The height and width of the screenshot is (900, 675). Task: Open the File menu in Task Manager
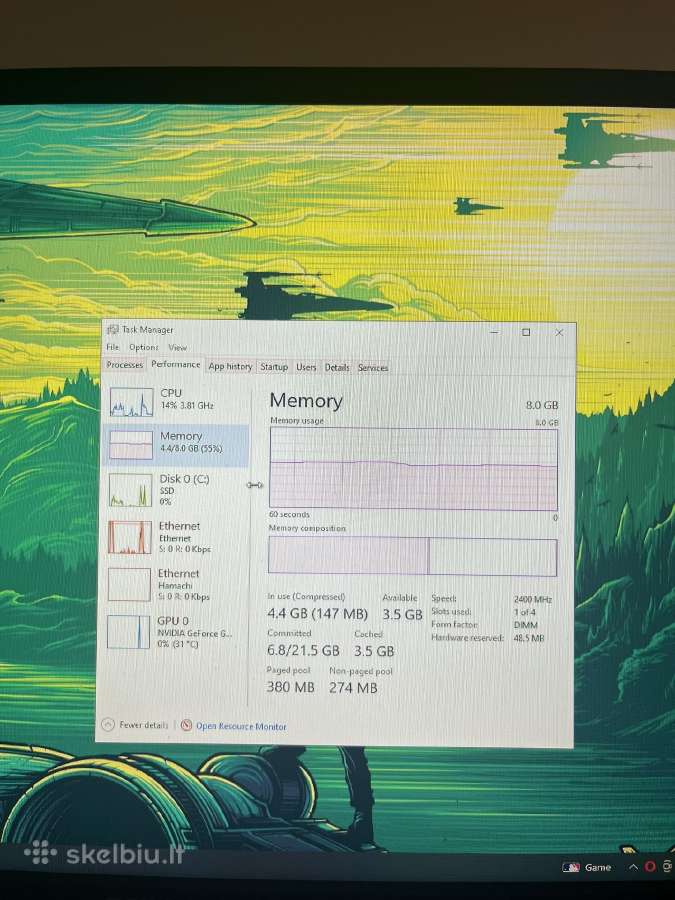click(x=112, y=347)
